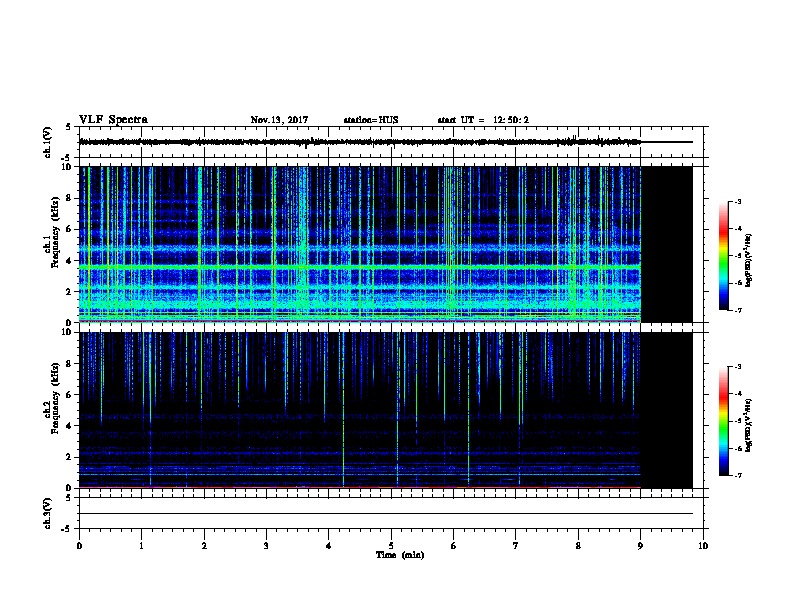
Task: Click the "VLF Spectra" plot title
Action: [x=113, y=120]
